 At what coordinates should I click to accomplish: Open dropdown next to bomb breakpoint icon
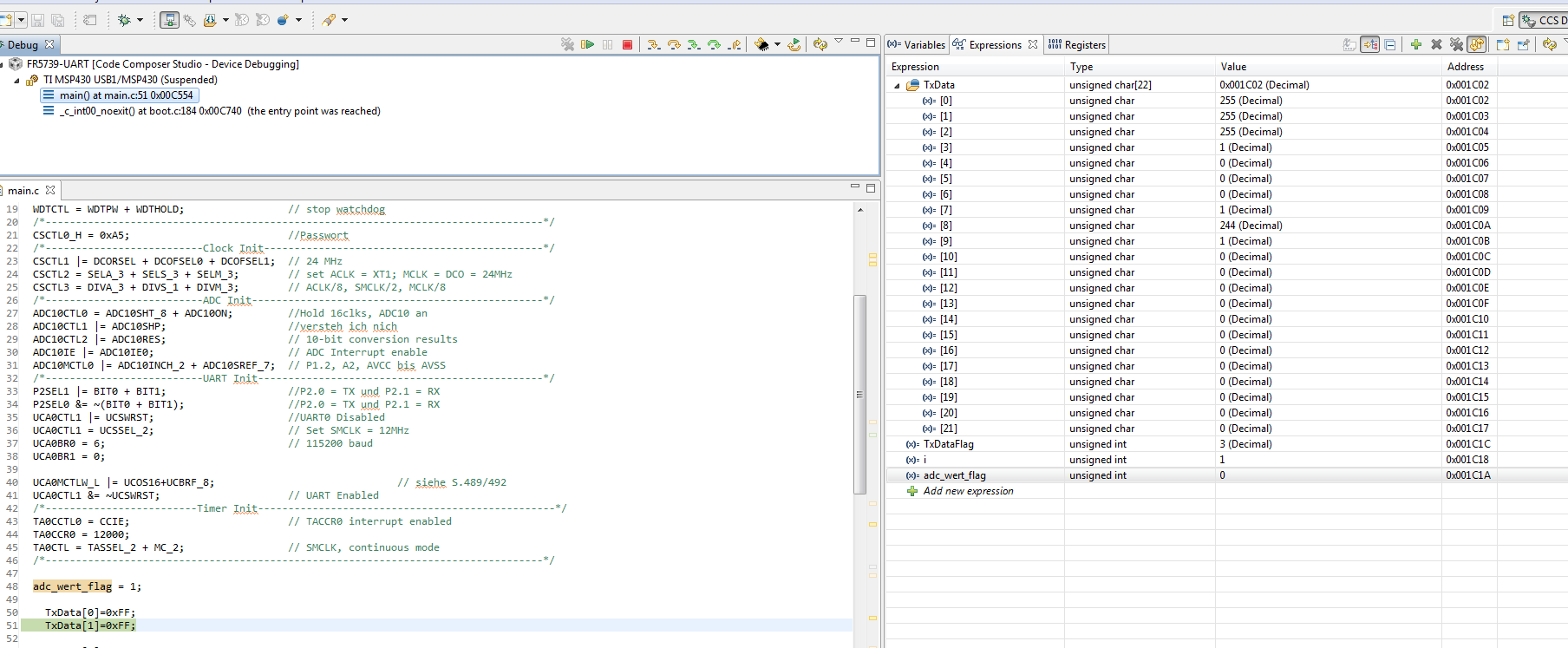tap(298, 19)
